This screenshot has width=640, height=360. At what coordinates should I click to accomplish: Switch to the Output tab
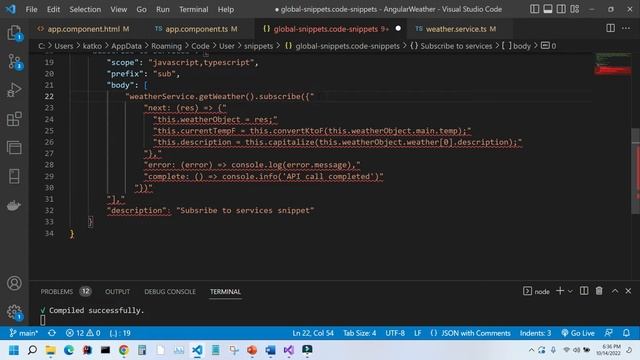pos(118,291)
